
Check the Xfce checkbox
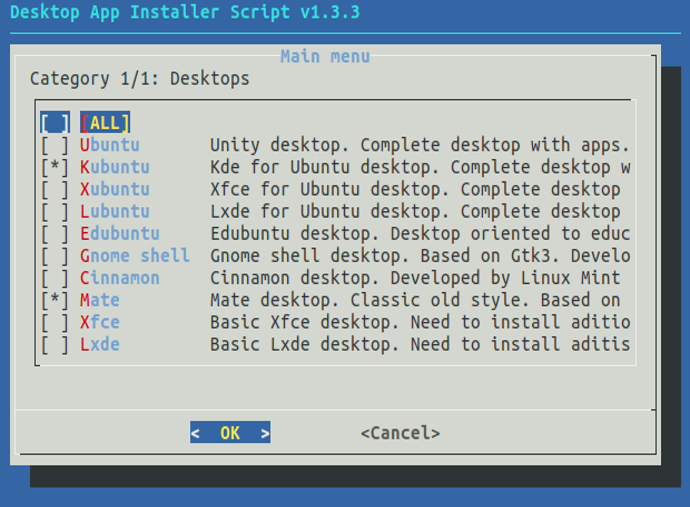pos(55,322)
